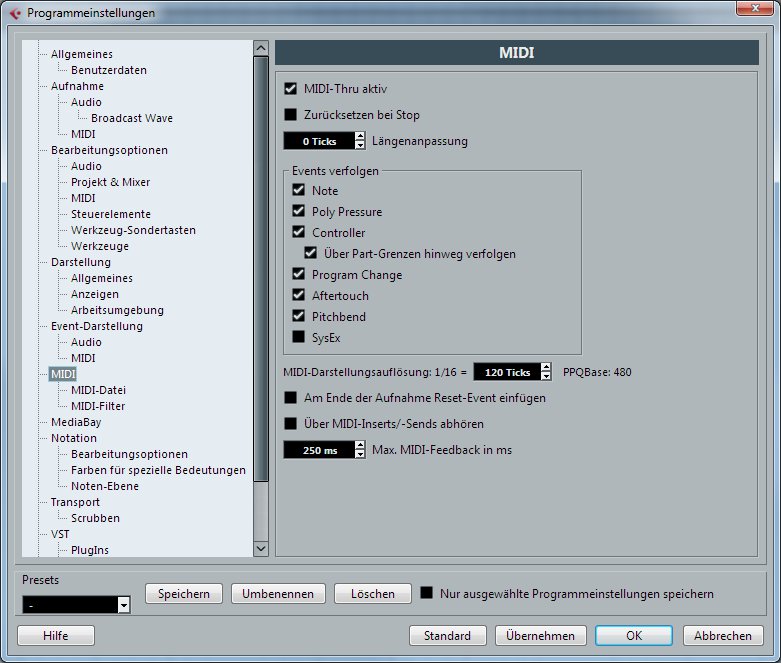Click the Max. MIDI-Feedback stepper arrows

(x=360, y=450)
